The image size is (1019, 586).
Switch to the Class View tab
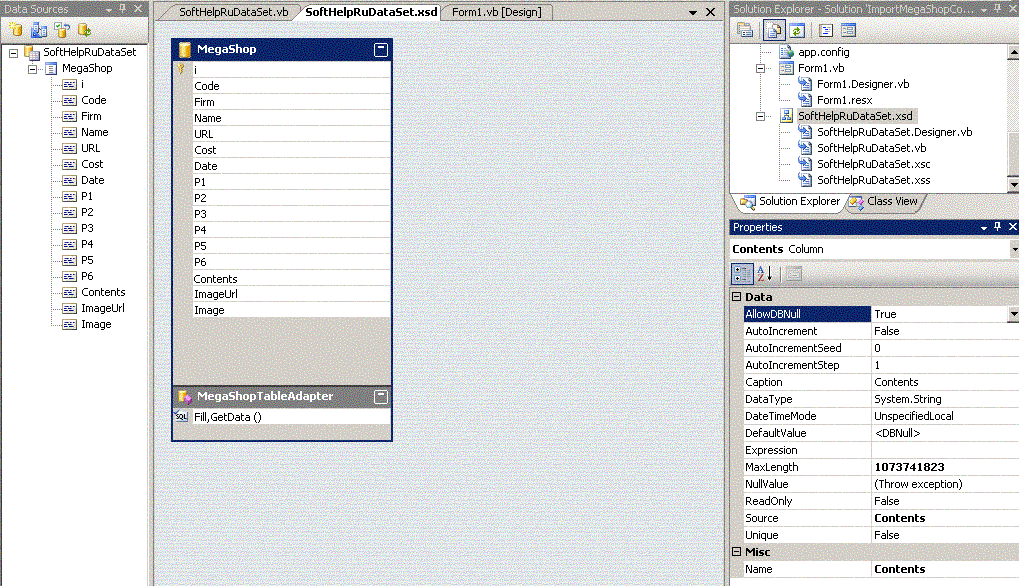(884, 201)
